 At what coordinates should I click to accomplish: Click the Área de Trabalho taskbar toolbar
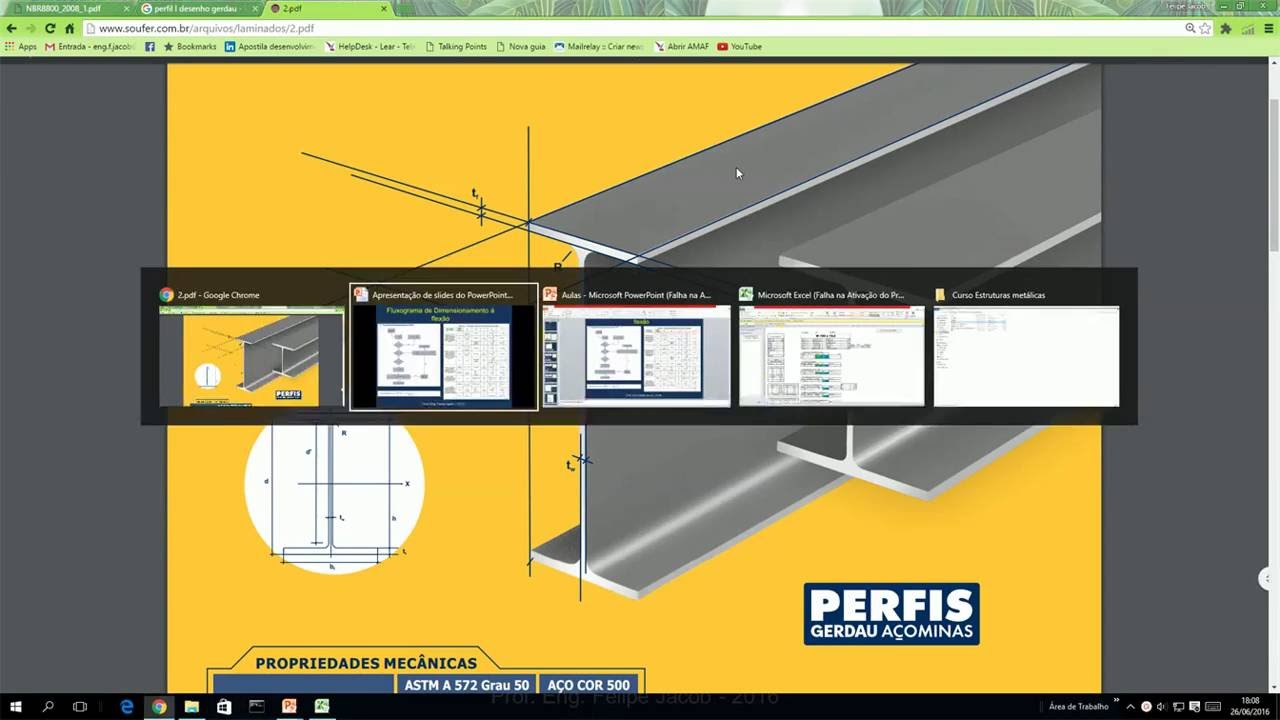point(1078,707)
